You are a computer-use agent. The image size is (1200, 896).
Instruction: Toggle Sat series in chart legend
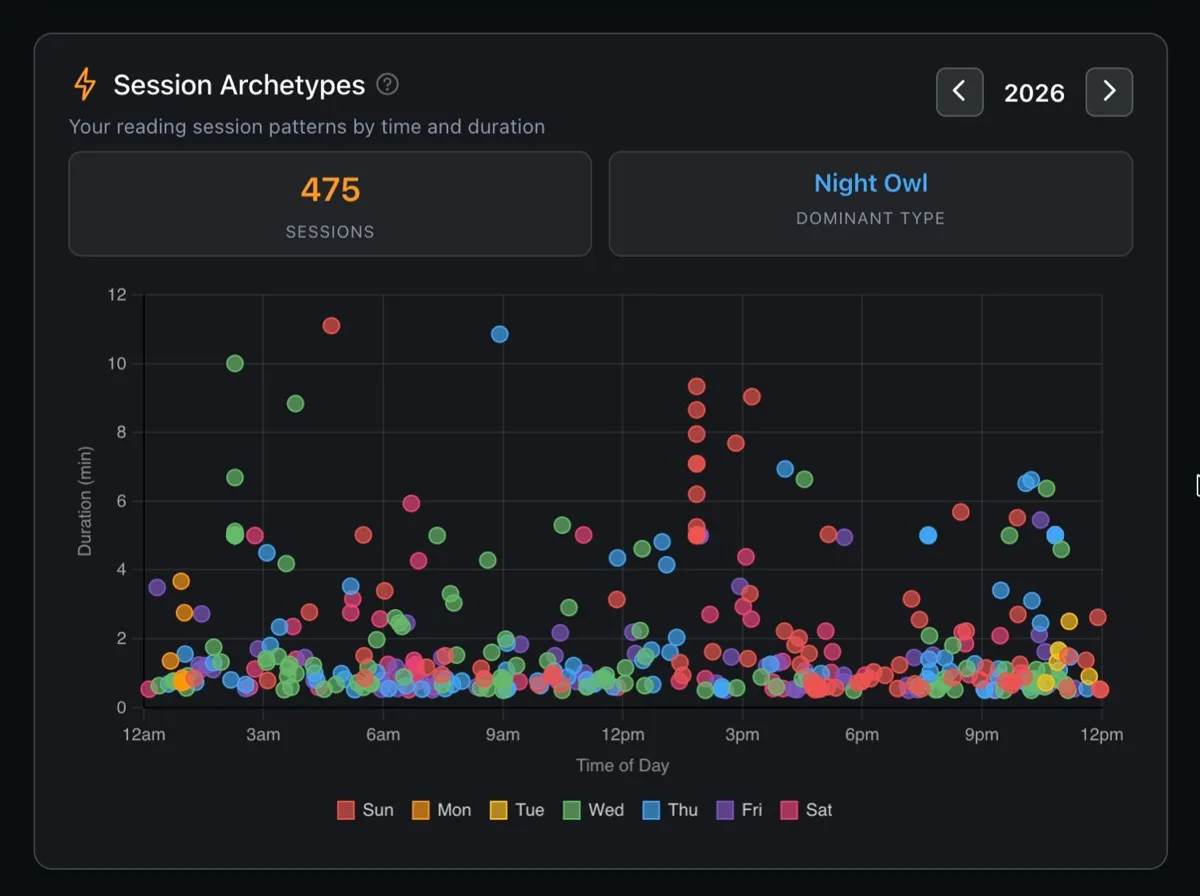[806, 810]
